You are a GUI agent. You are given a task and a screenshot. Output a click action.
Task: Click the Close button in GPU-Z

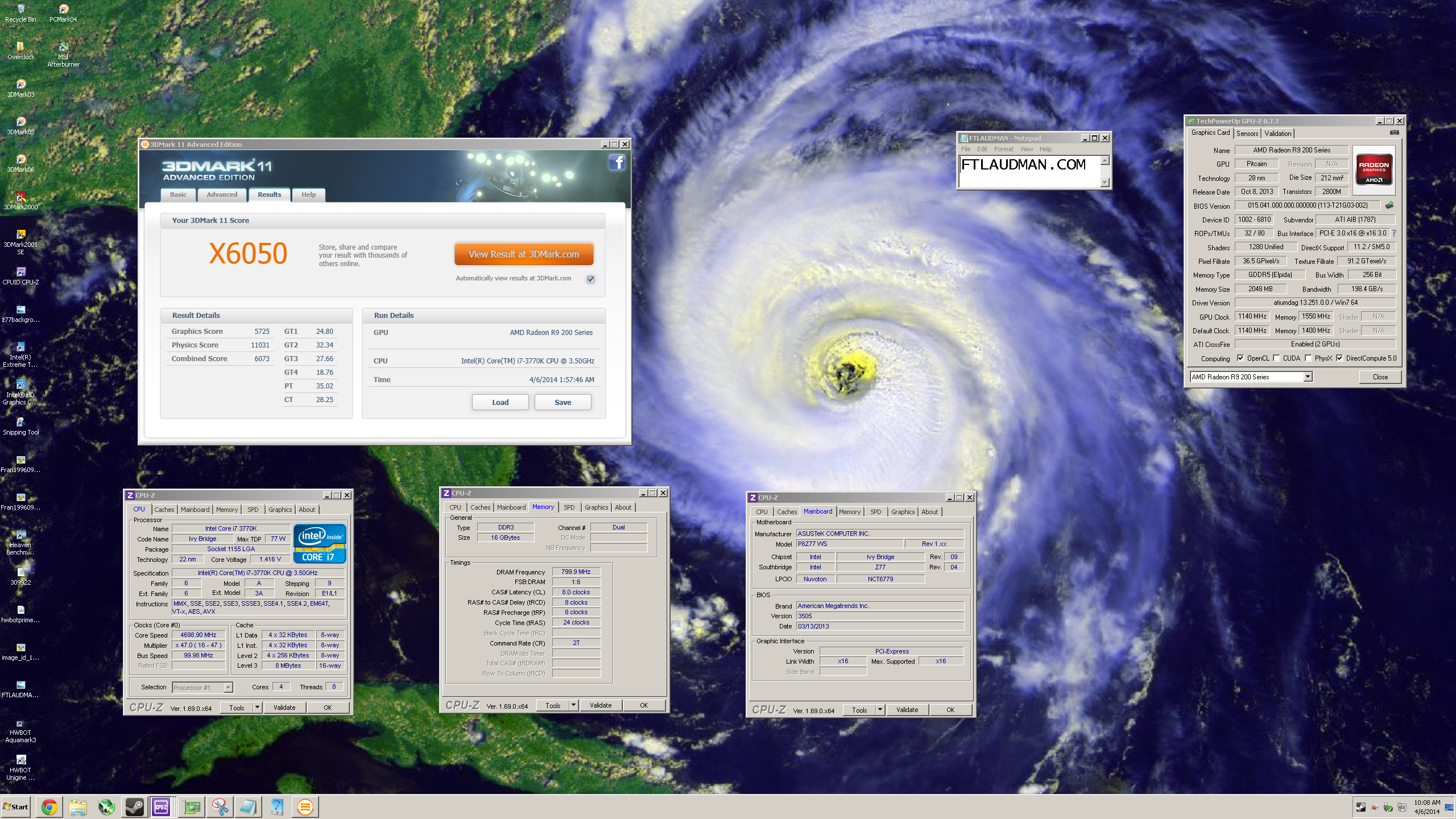tap(1380, 377)
